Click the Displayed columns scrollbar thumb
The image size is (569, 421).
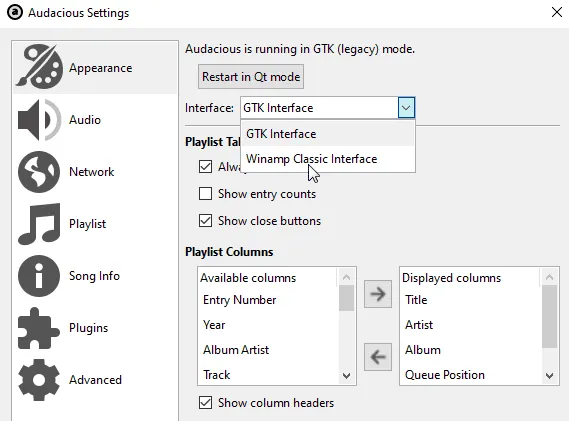(x=549, y=316)
